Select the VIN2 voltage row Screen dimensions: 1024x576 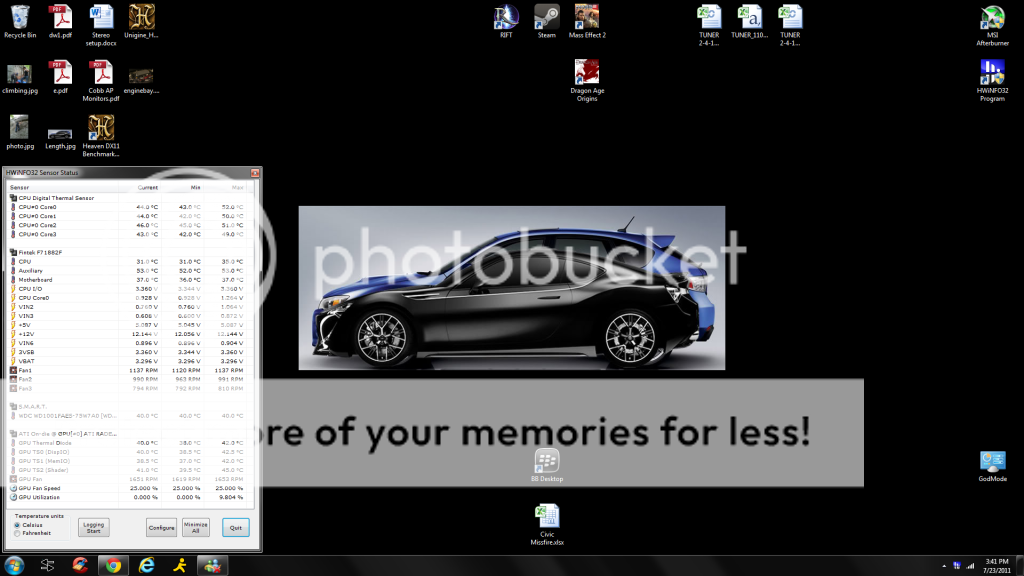coord(127,307)
